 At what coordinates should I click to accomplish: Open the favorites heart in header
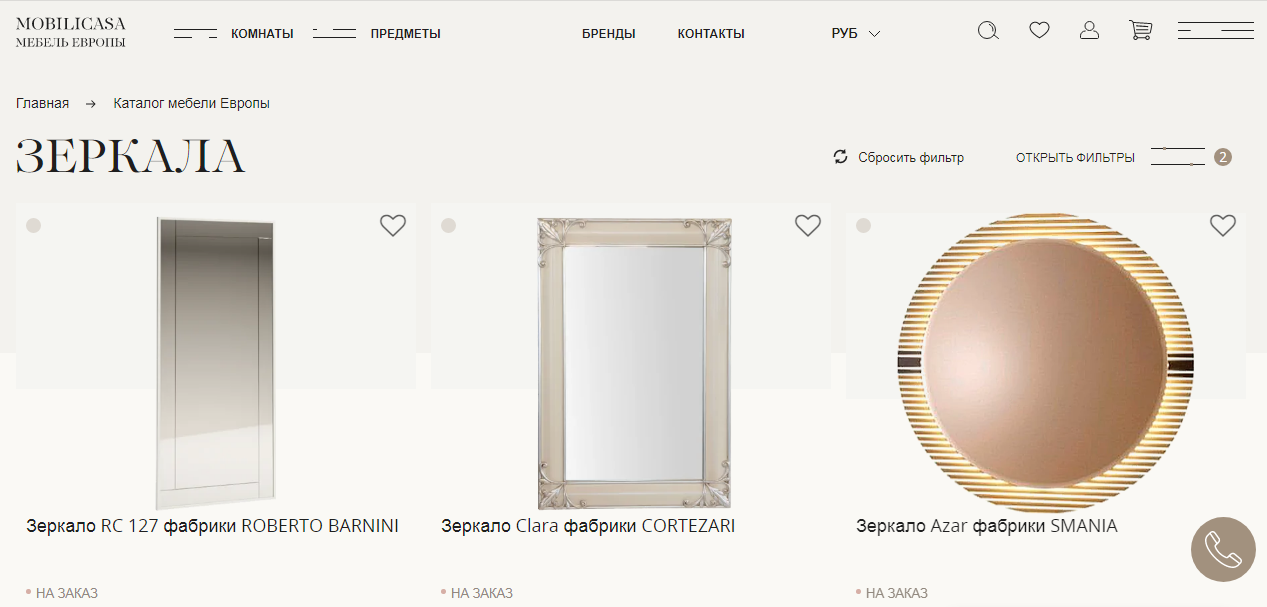coord(1039,31)
